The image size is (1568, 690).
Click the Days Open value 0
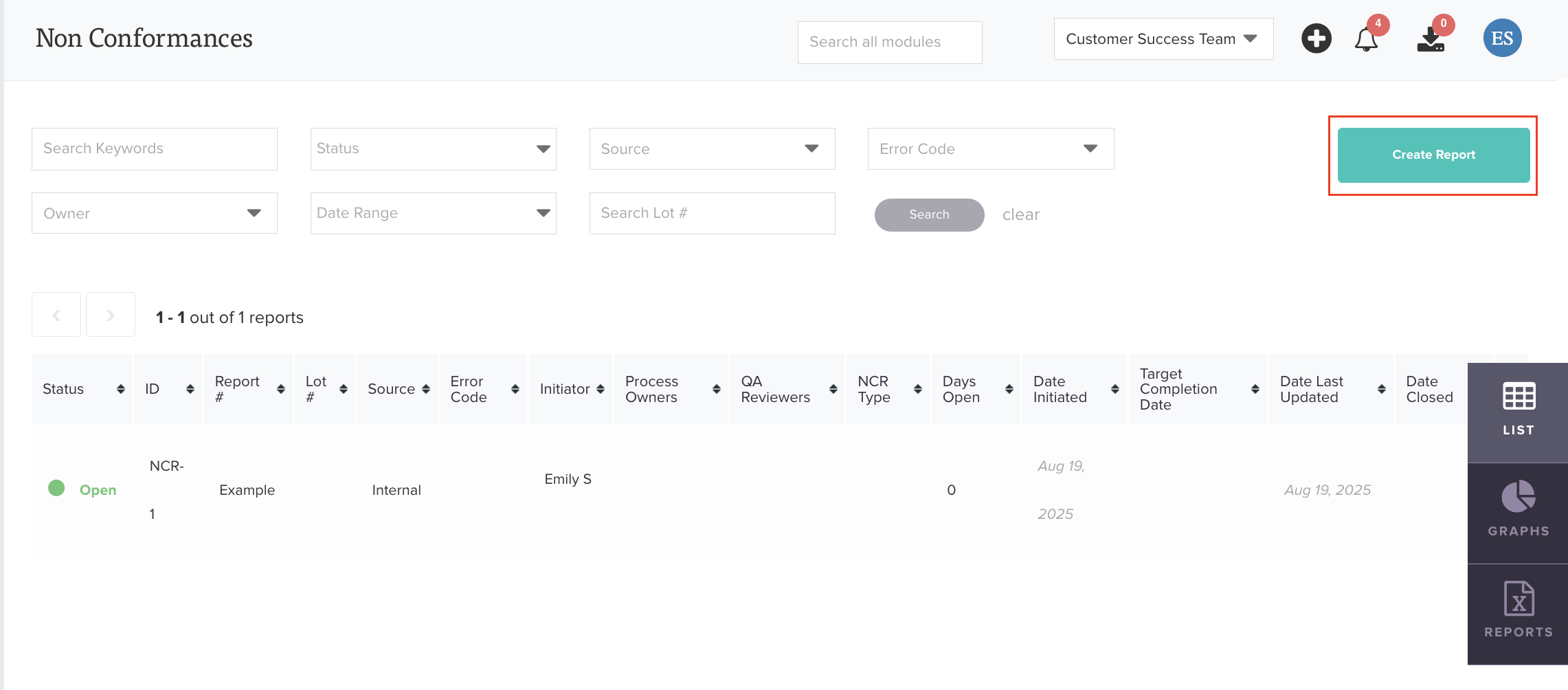(951, 490)
